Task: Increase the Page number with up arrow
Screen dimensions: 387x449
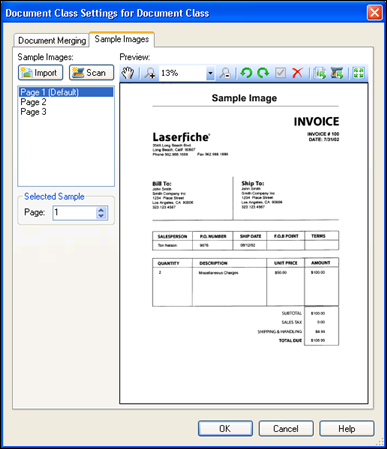Action: click(101, 210)
